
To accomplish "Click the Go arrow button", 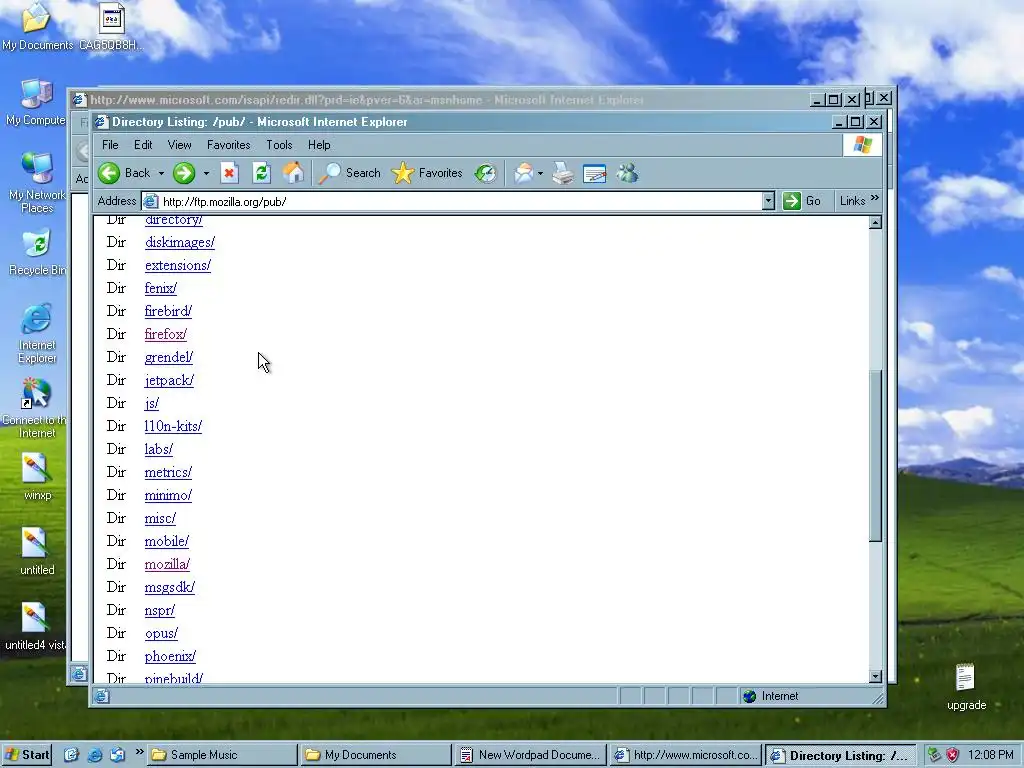I will (802, 201).
